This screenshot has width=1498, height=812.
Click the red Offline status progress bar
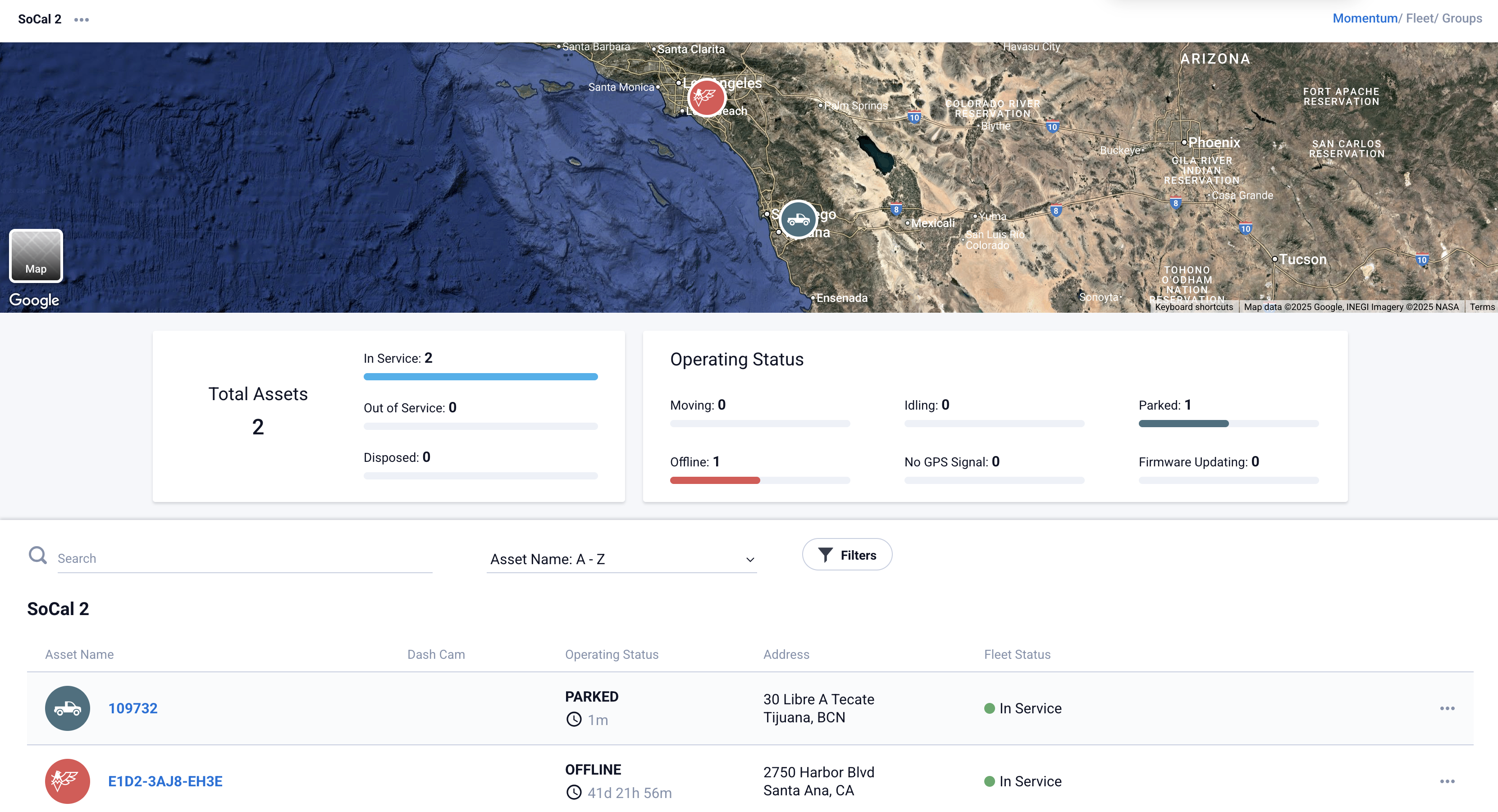715,480
